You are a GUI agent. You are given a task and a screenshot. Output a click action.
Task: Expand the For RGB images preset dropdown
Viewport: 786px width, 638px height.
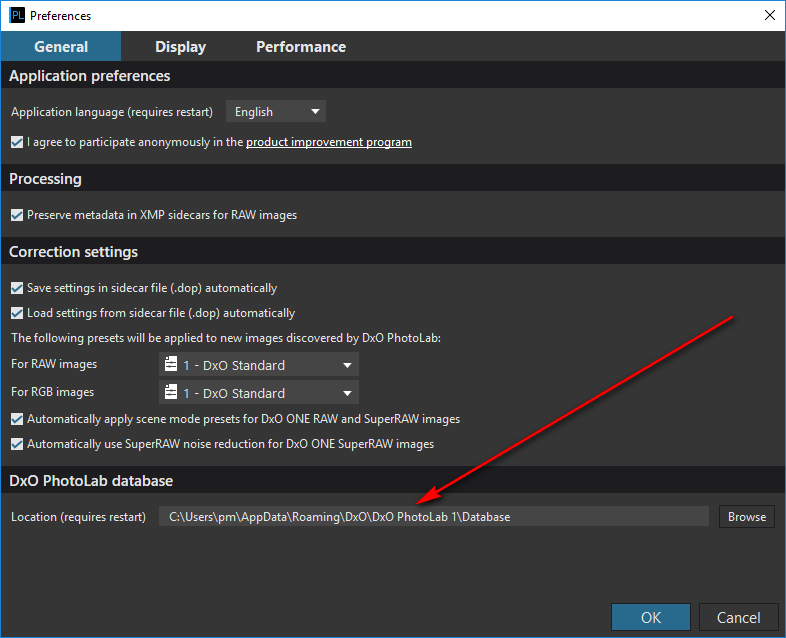259,393
